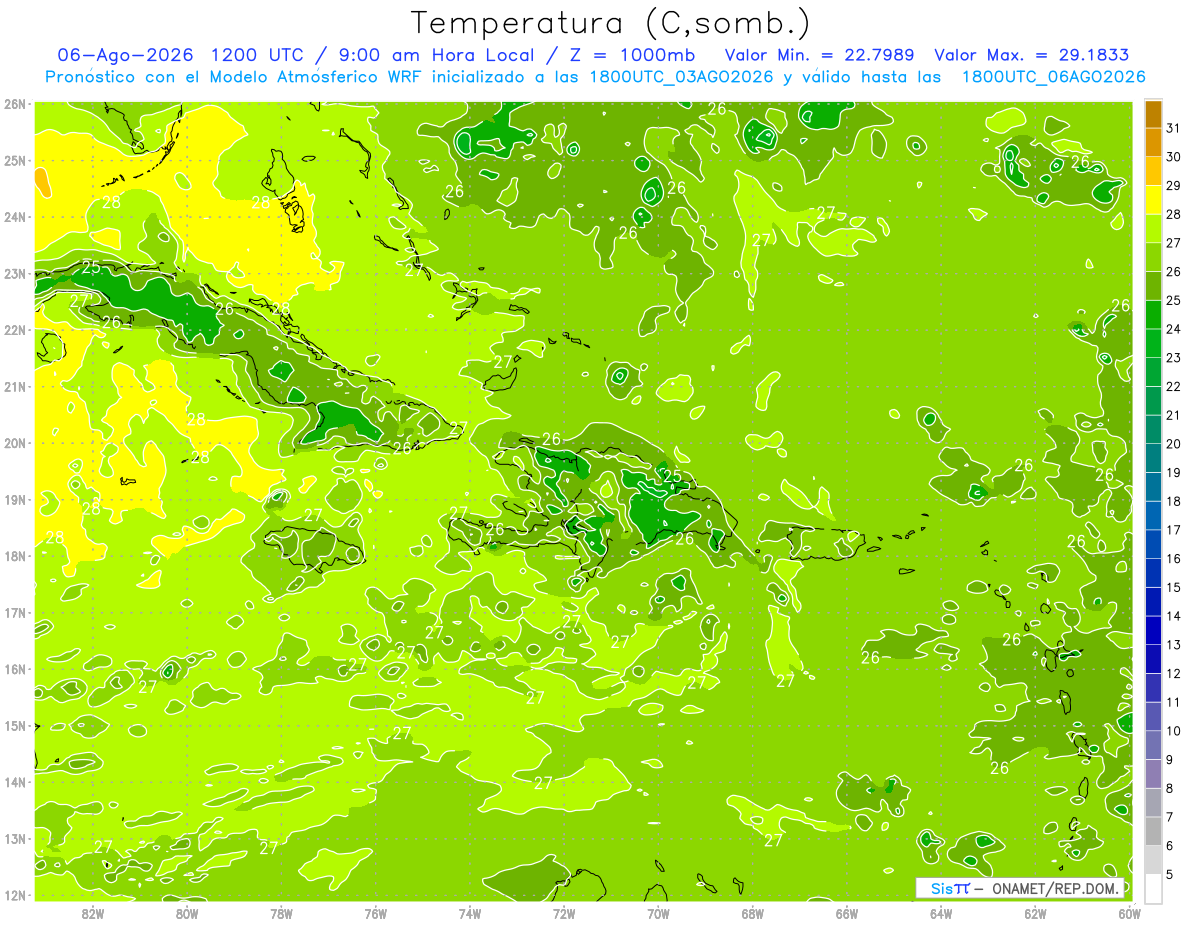Click the latitude axis label 14N
Image resolution: width=1200 pixels, height=927 pixels.
(15, 782)
